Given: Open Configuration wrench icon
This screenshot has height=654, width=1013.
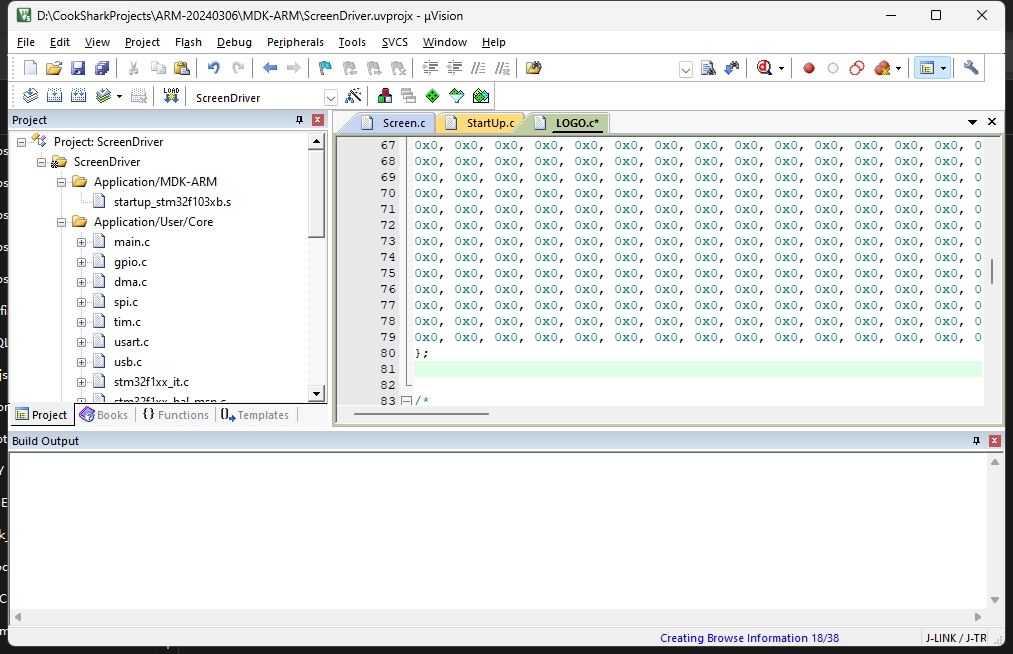Looking at the screenshot, I should click(971, 68).
